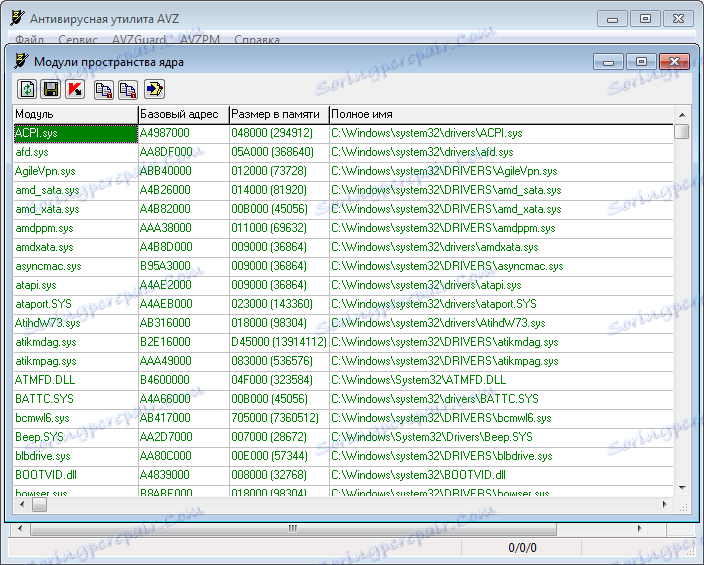Open the Справка menu

pos(257,40)
